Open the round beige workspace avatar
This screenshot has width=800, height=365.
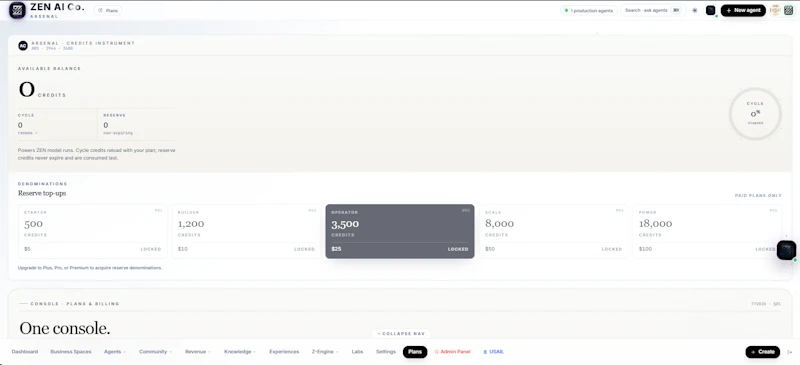775,10
